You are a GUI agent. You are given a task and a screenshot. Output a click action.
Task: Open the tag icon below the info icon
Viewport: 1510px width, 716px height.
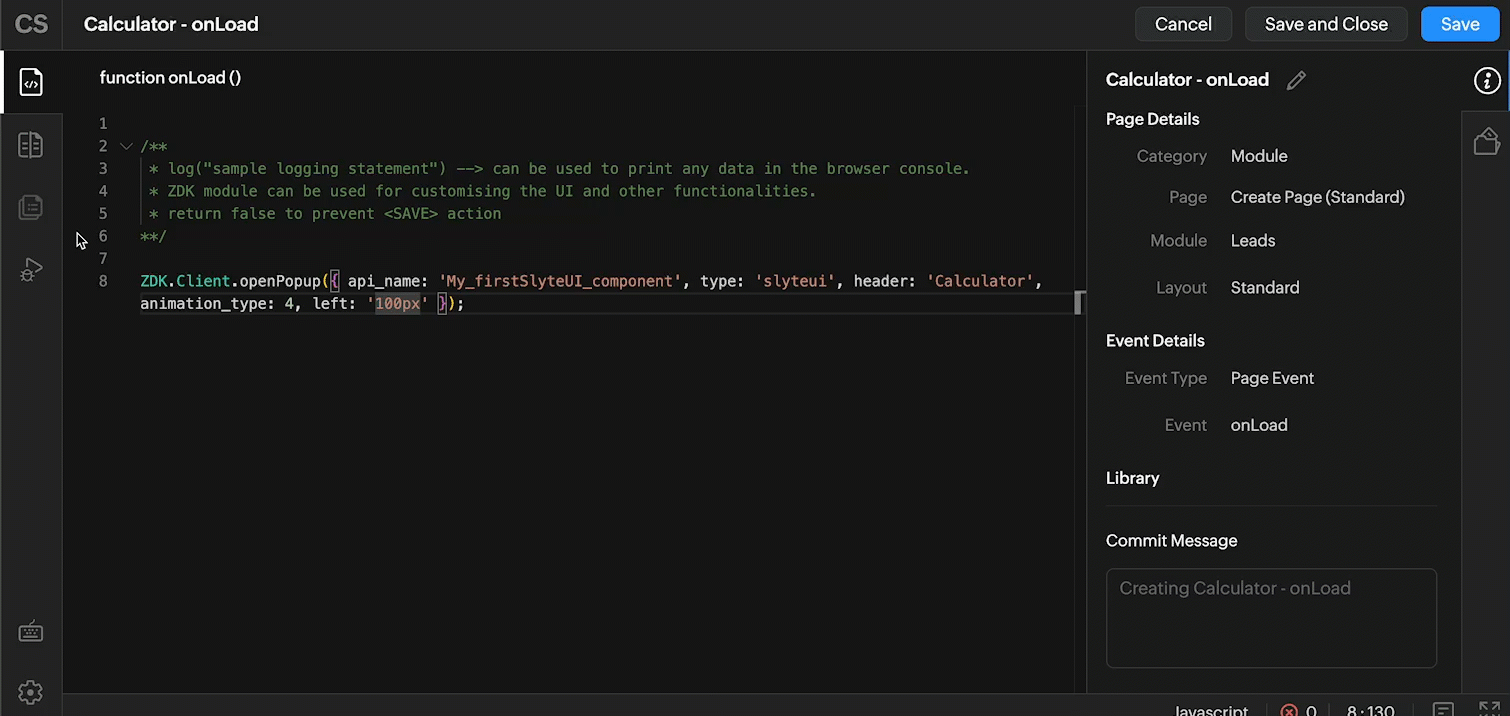pyautogui.click(x=1487, y=142)
